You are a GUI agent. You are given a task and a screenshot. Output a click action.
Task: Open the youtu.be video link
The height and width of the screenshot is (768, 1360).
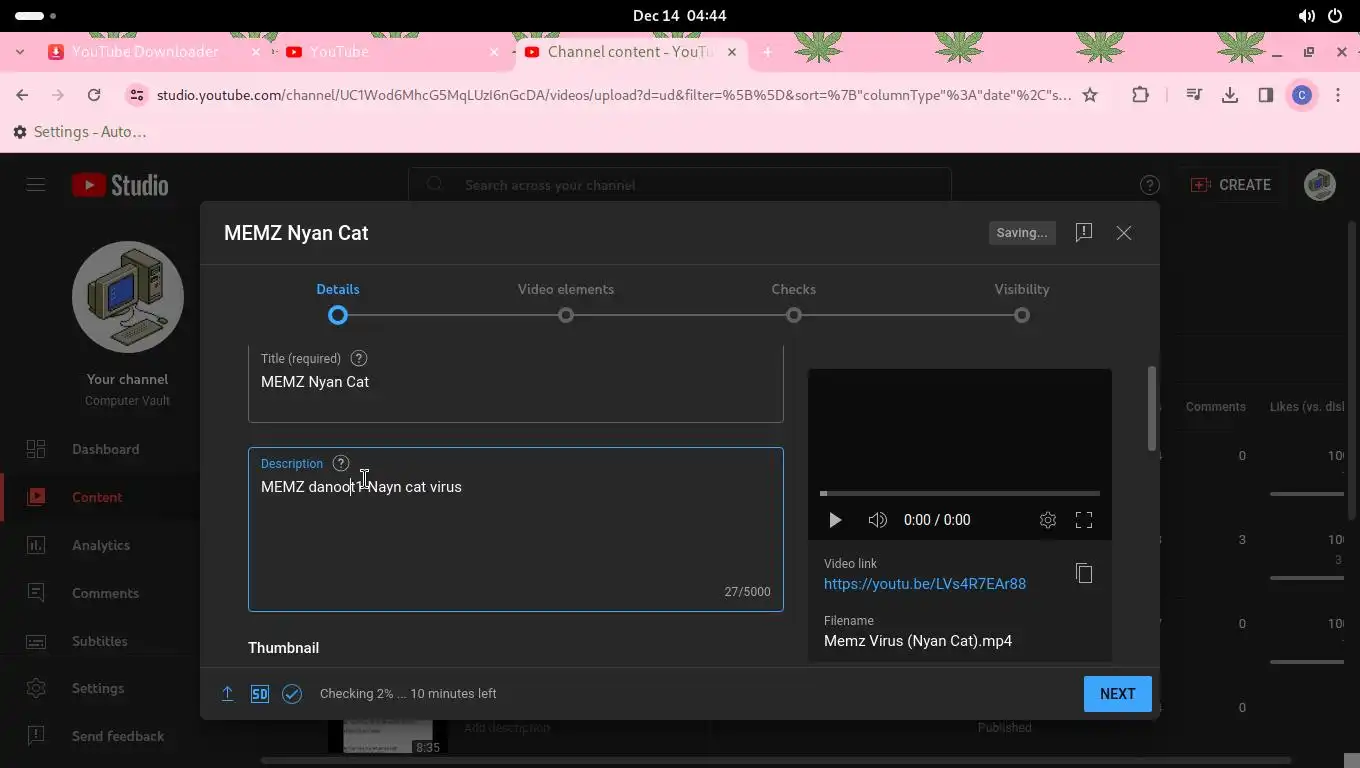click(925, 584)
